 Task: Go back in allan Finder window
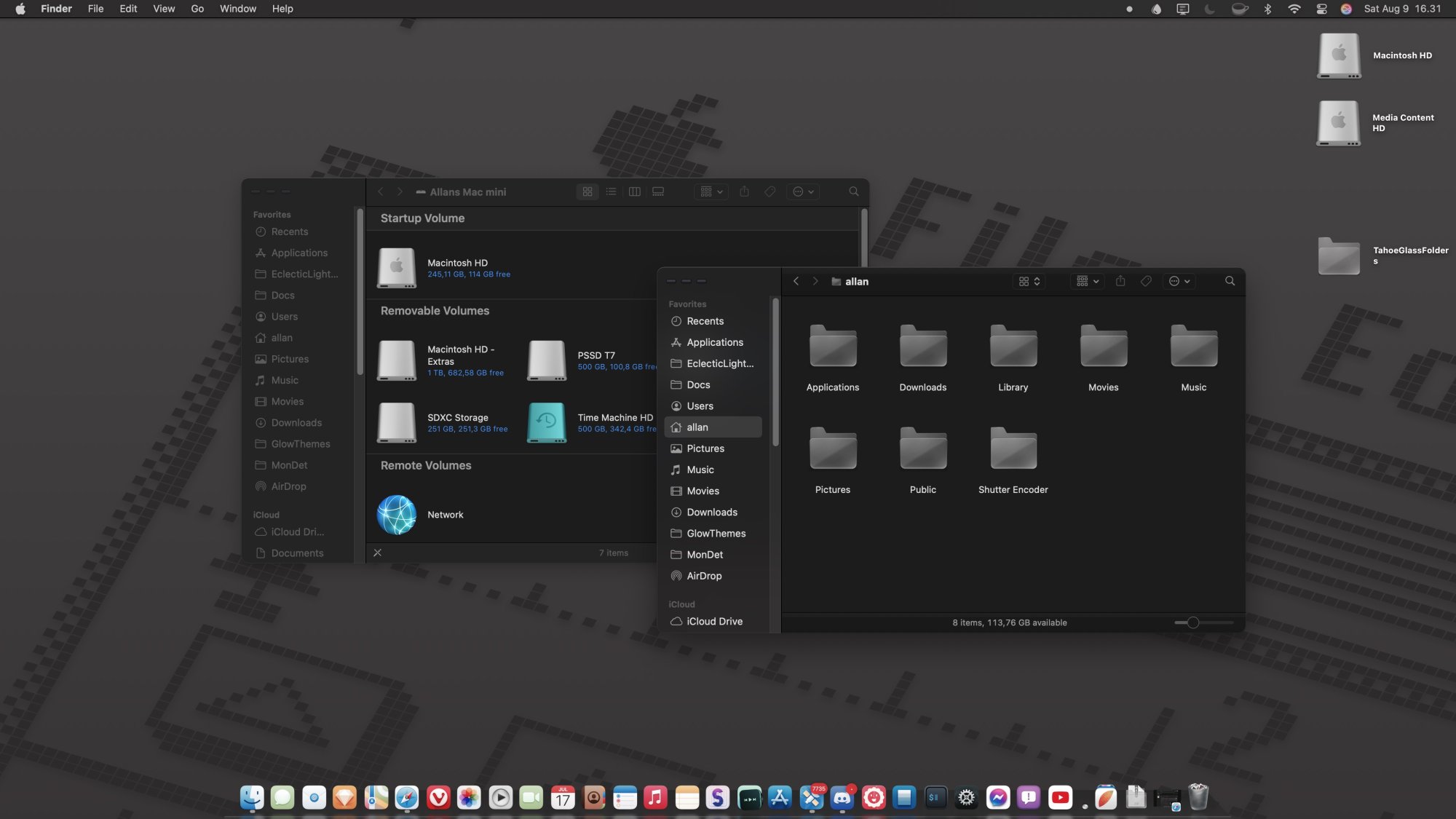pyautogui.click(x=796, y=281)
